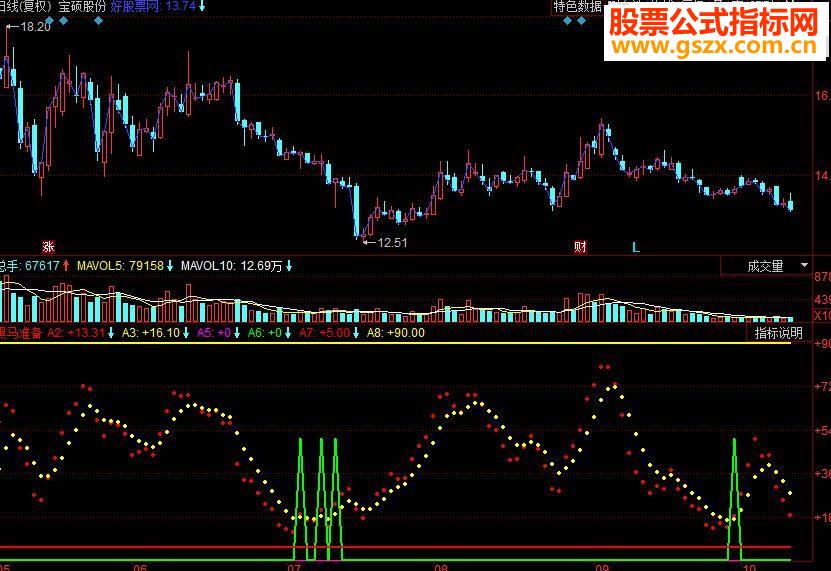Click the red 财 event marker
The height and width of the screenshot is (571, 831).
click(580, 247)
